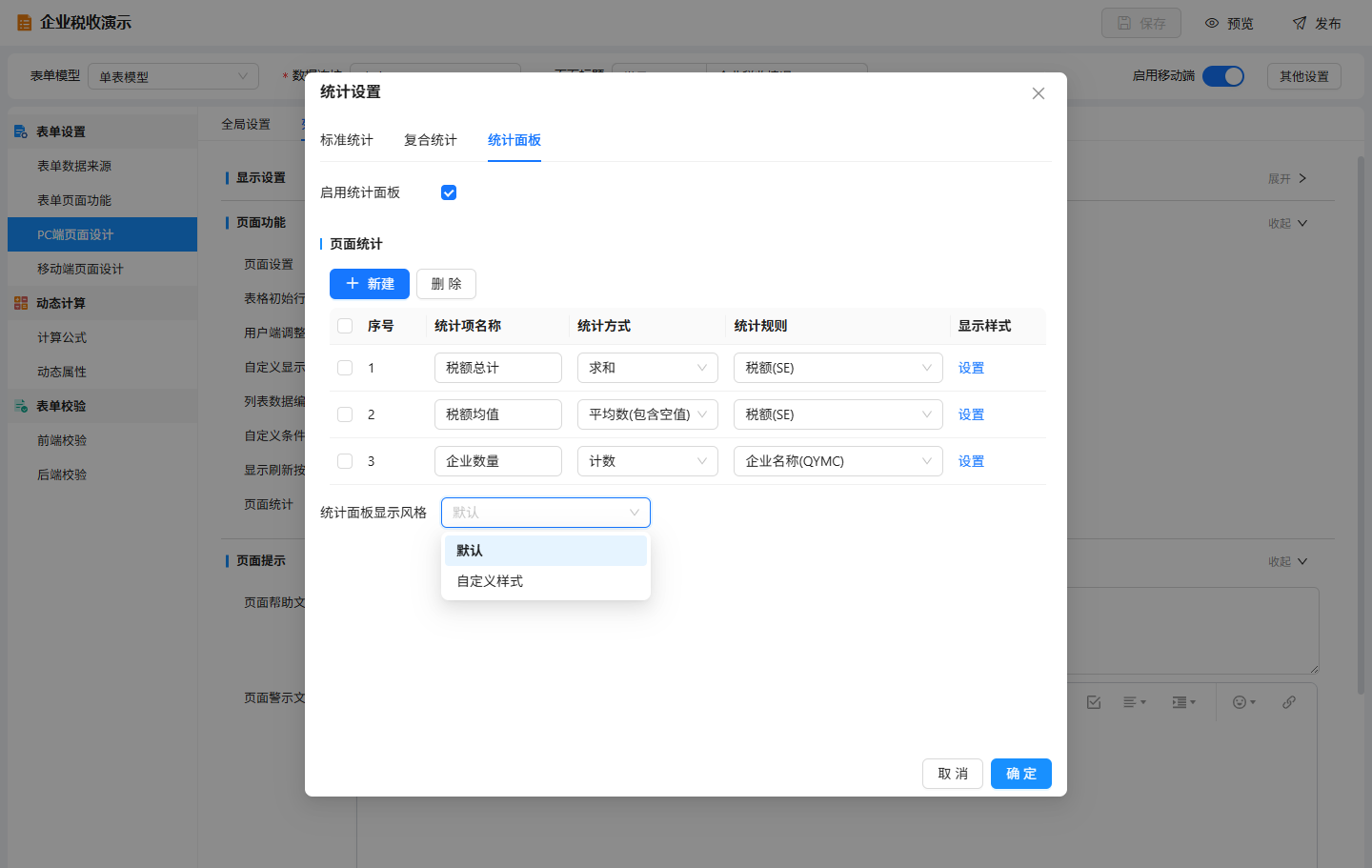Open the 求和 statistics method dropdown
This screenshot has width=1372, height=868.
click(648, 368)
